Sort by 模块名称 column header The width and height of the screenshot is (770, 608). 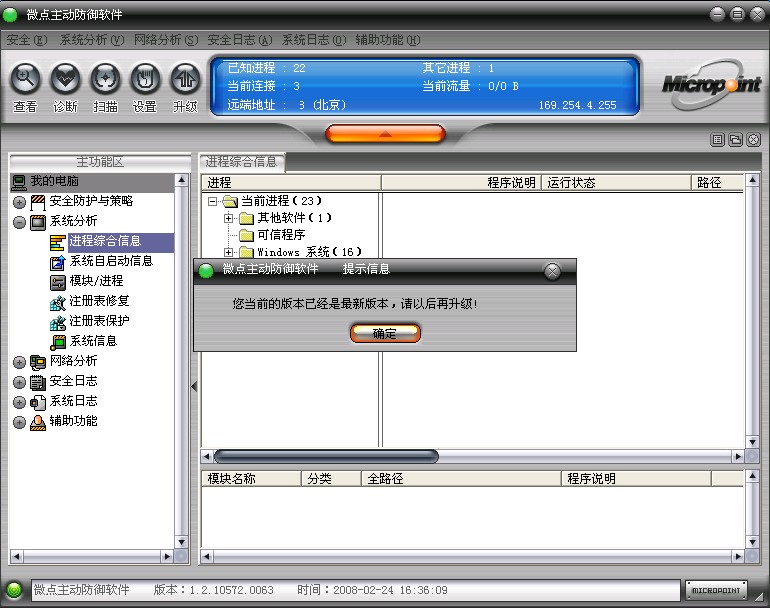click(x=251, y=478)
